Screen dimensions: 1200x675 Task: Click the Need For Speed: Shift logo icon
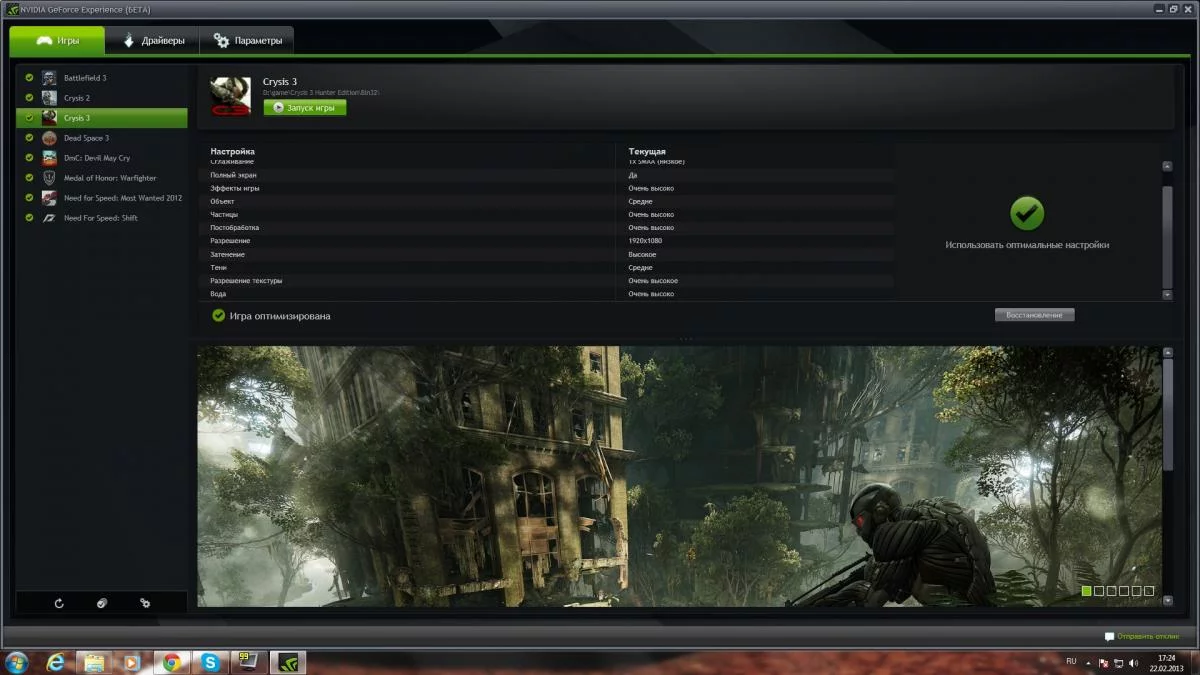tap(49, 218)
